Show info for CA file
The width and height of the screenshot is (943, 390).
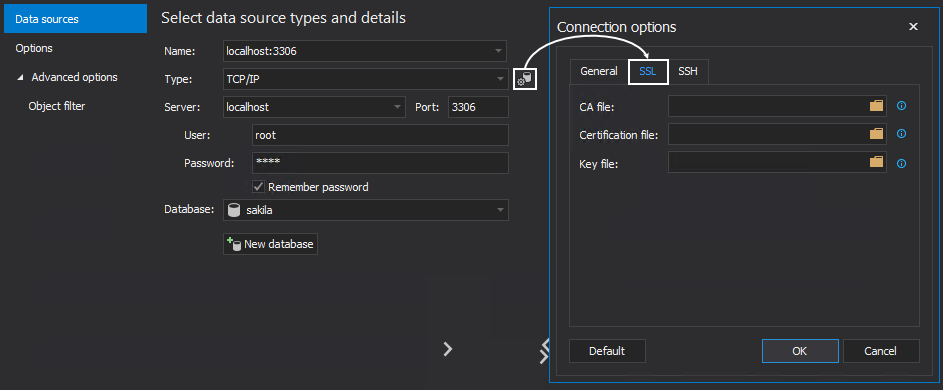[x=901, y=106]
